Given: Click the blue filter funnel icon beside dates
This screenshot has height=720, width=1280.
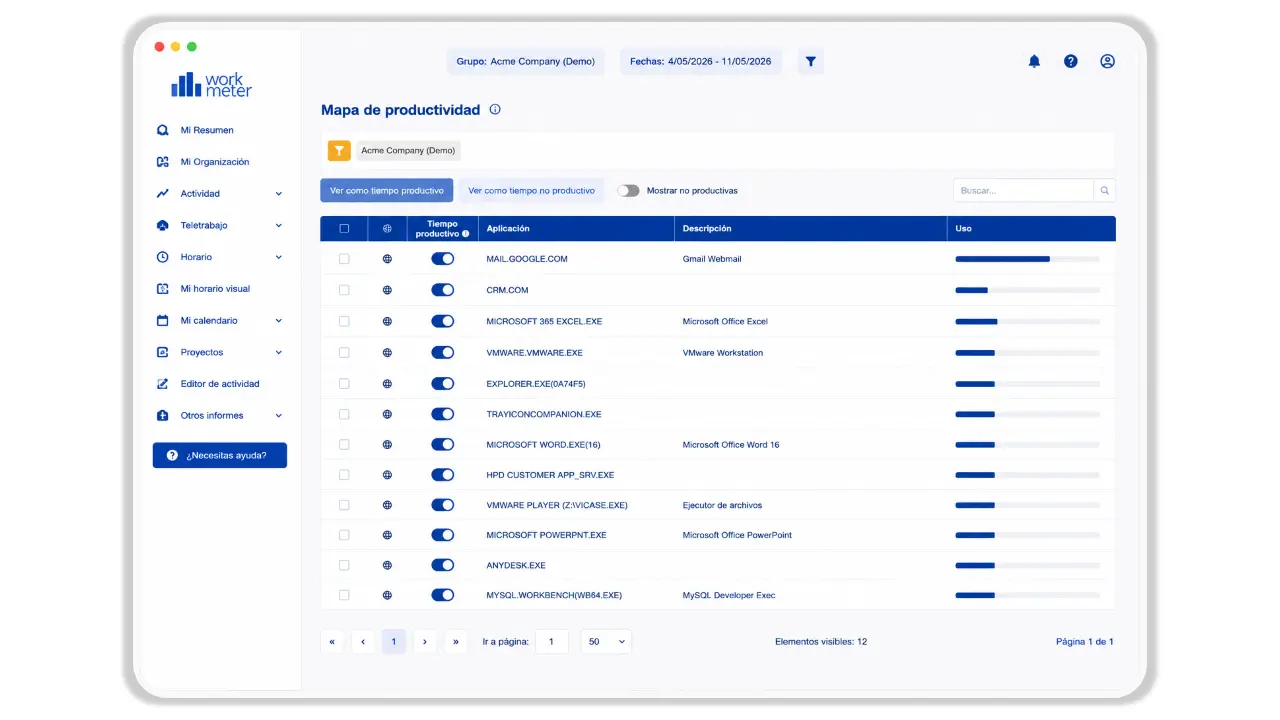Looking at the screenshot, I should pyautogui.click(x=811, y=61).
